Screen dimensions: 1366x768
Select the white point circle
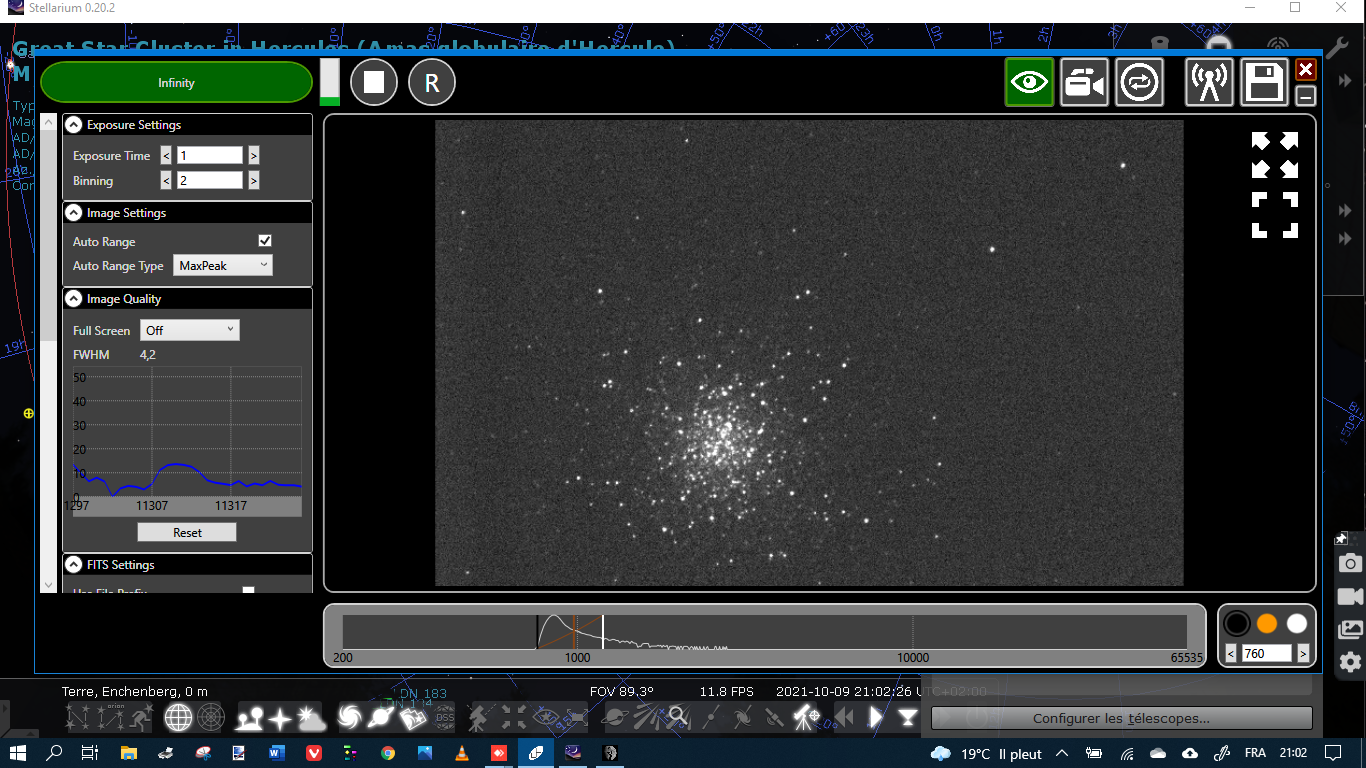point(1297,624)
